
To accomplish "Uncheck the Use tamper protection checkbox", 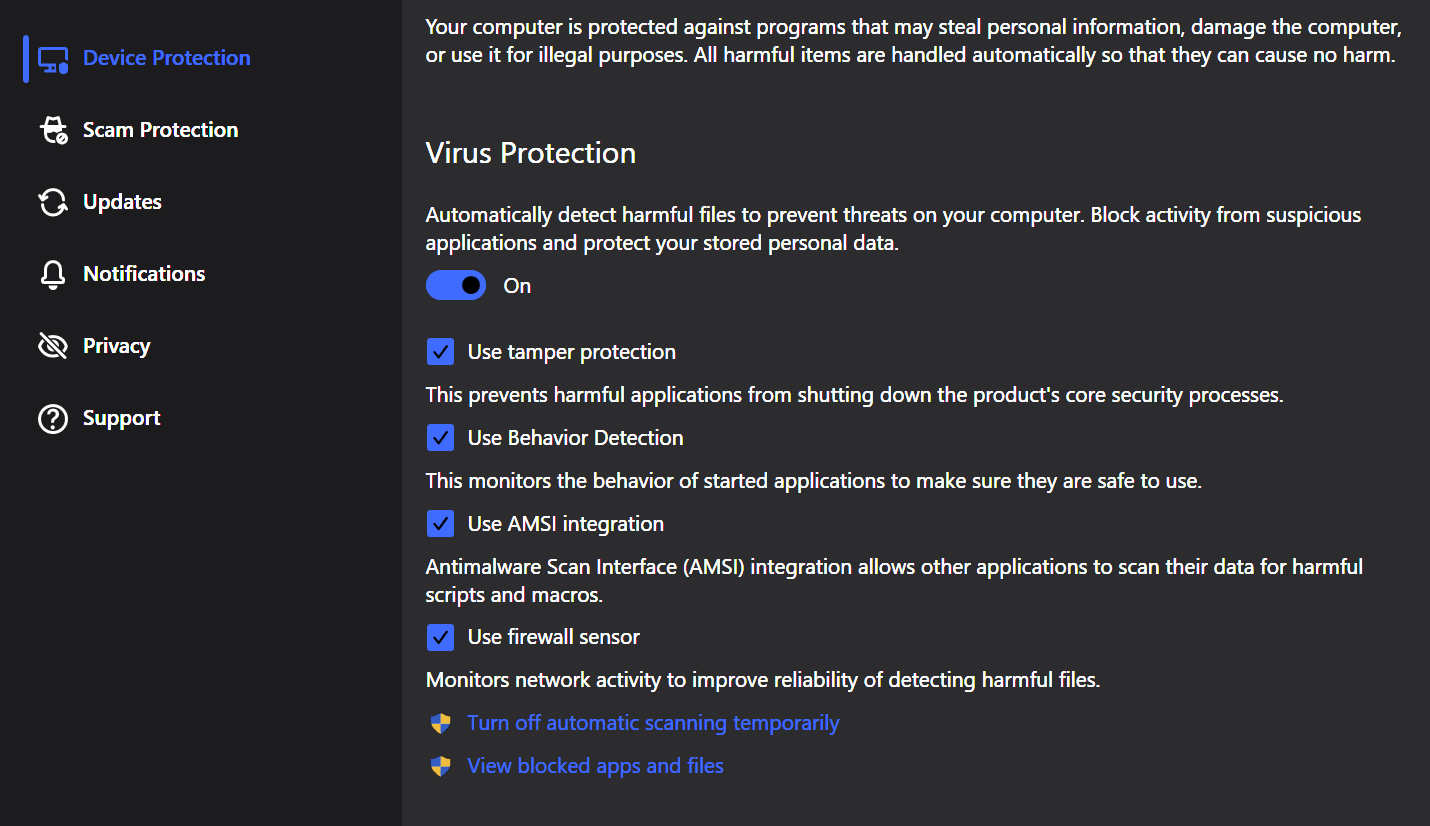I will tap(440, 352).
